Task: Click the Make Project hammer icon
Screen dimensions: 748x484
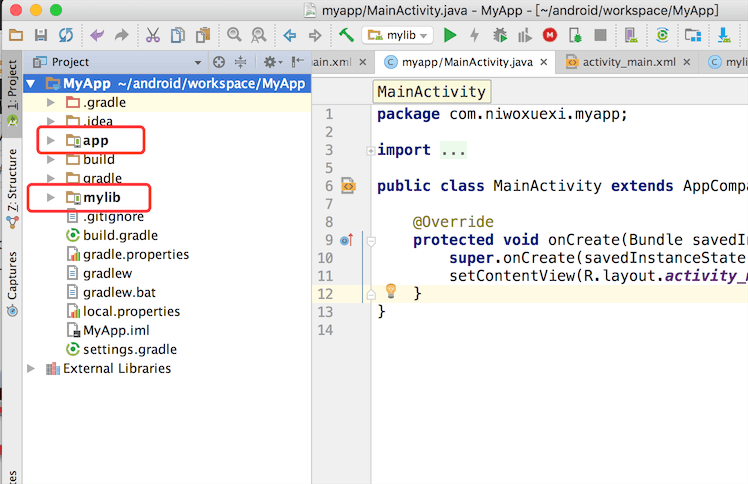Action: click(347, 35)
